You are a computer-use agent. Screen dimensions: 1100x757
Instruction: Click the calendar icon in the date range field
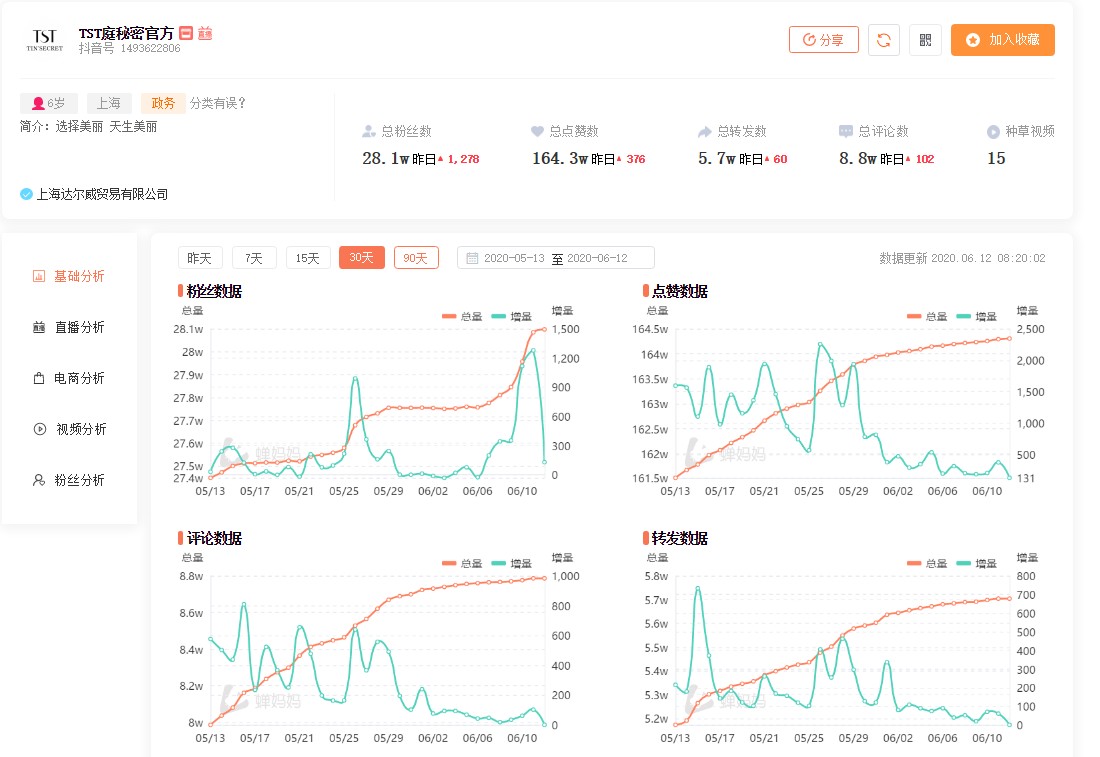pos(472,258)
